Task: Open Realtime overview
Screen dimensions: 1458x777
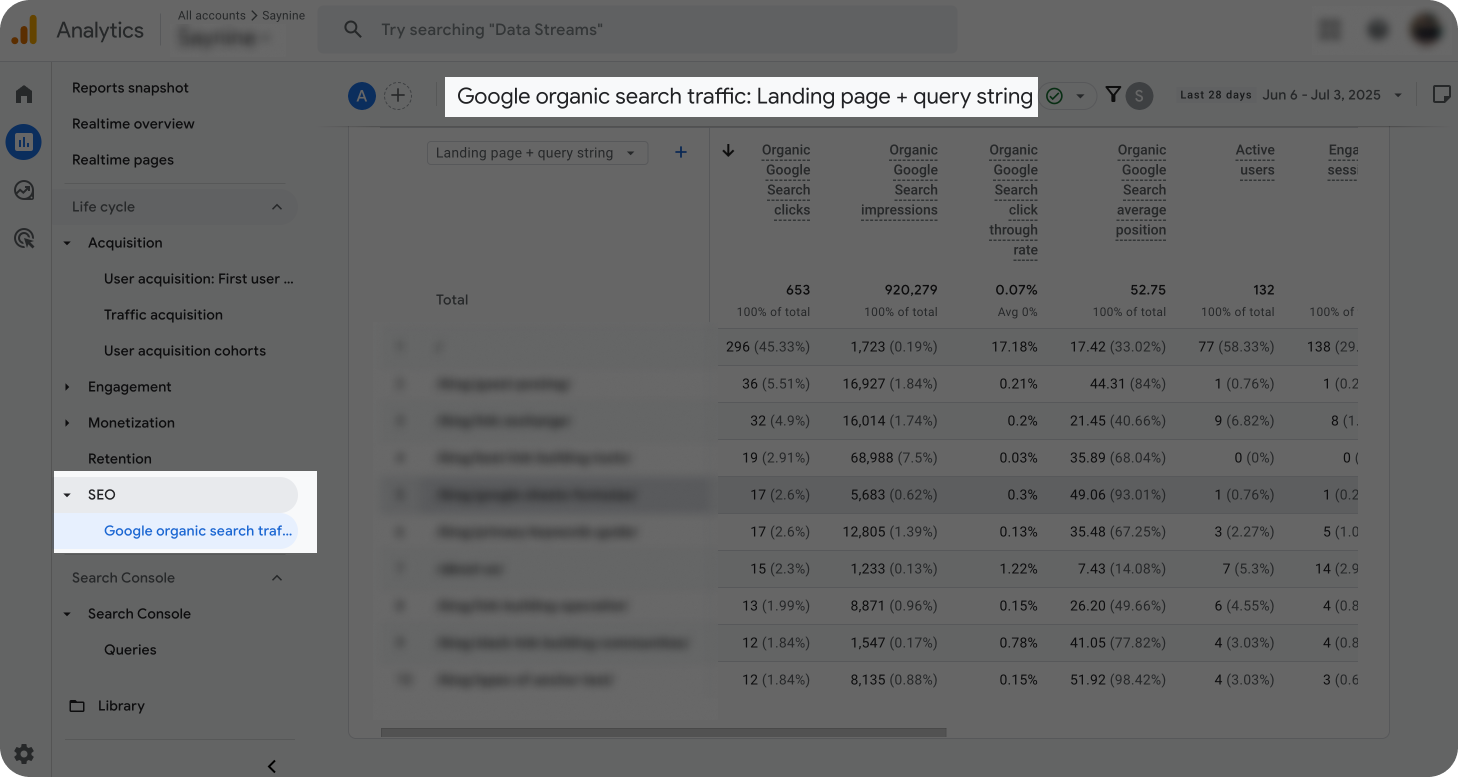Action: (x=133, y=124)
